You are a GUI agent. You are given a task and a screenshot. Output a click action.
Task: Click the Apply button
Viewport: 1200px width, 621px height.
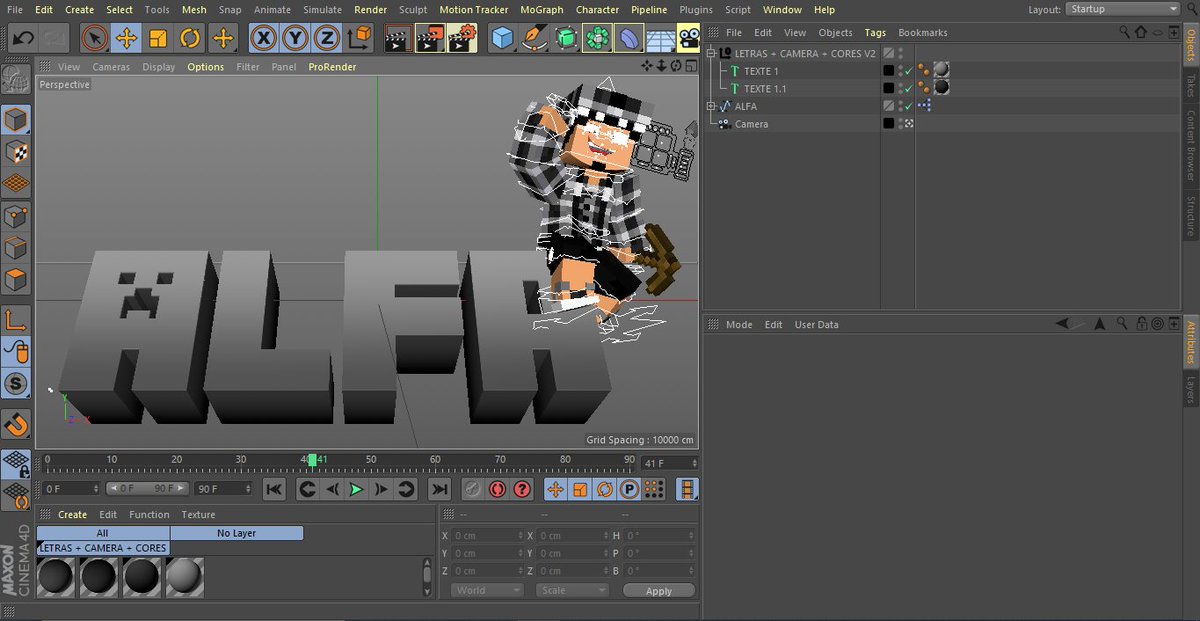(x=659, y=591)
